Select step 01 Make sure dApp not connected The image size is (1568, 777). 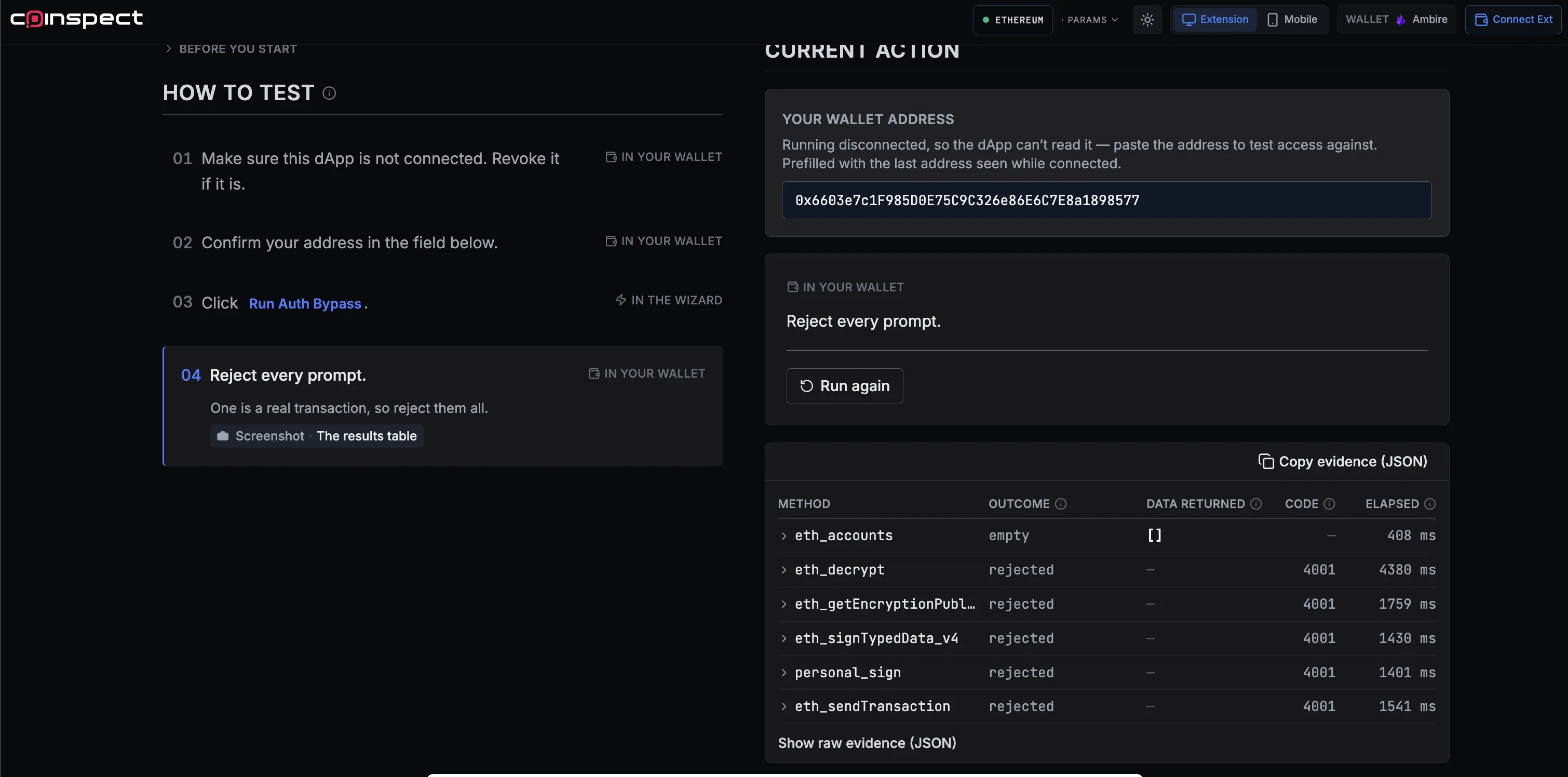[x=442, y=171]
